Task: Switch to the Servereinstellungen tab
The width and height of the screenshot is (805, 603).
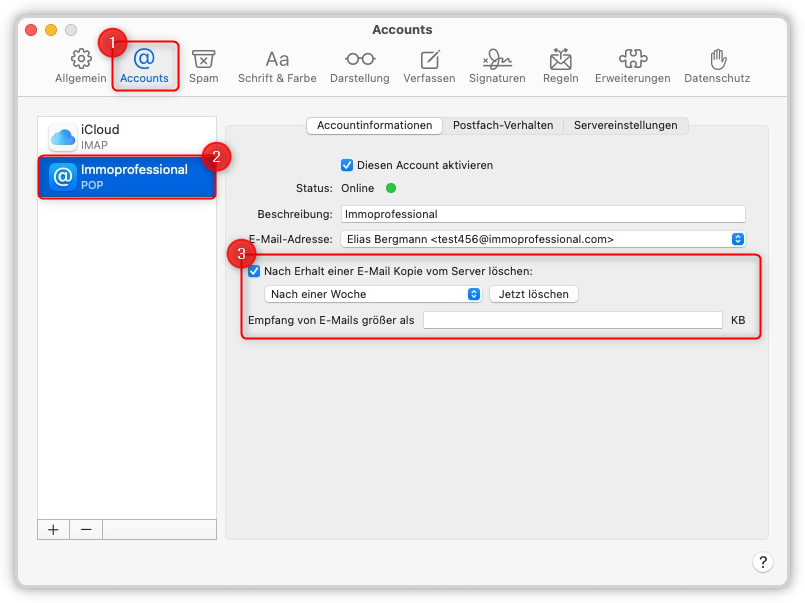Action: point(625,125)
